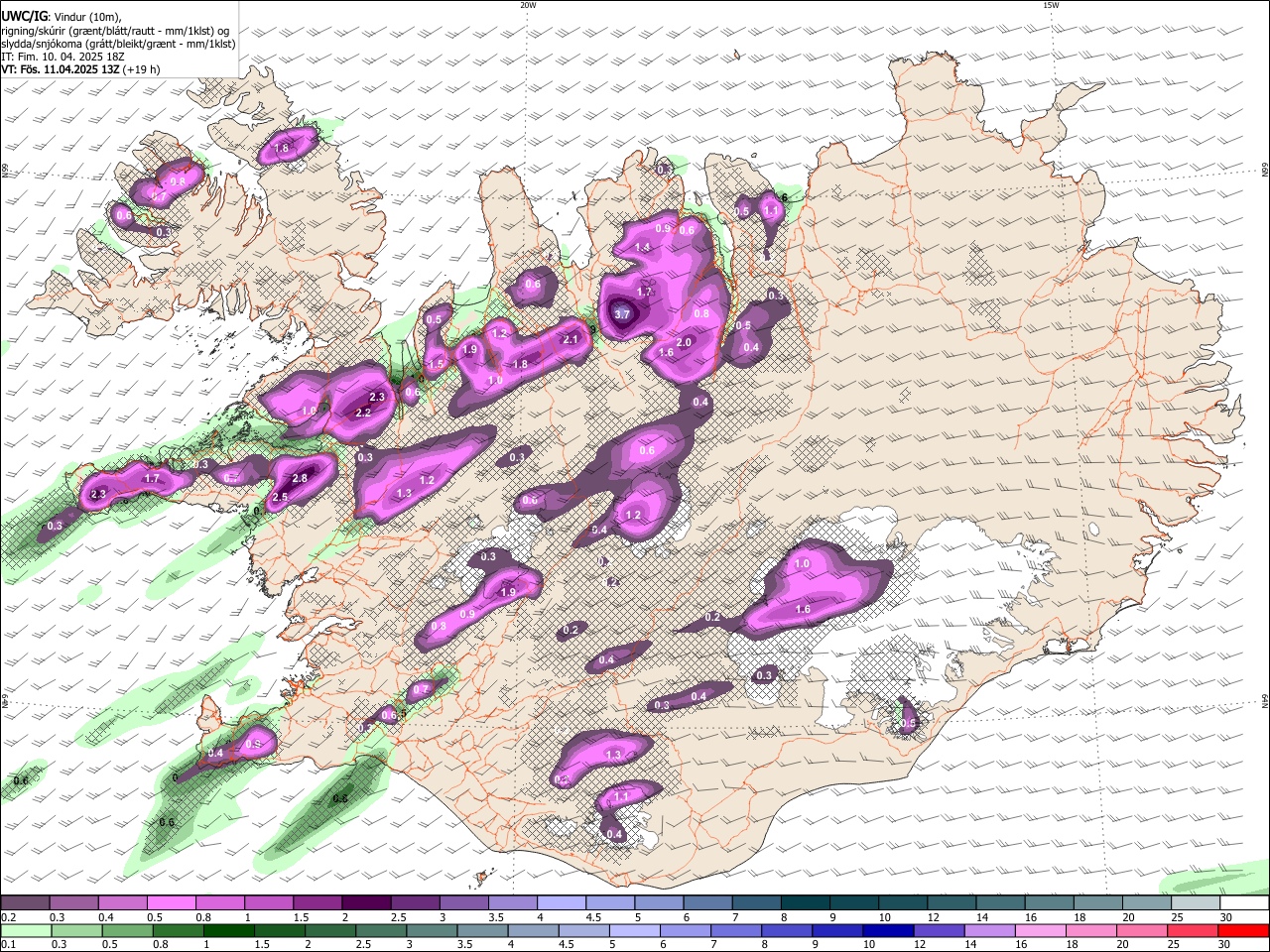
Task: Select the 'IT: Fim. 10. 04. 2025 18Z' line
Action: coord(63,57)
